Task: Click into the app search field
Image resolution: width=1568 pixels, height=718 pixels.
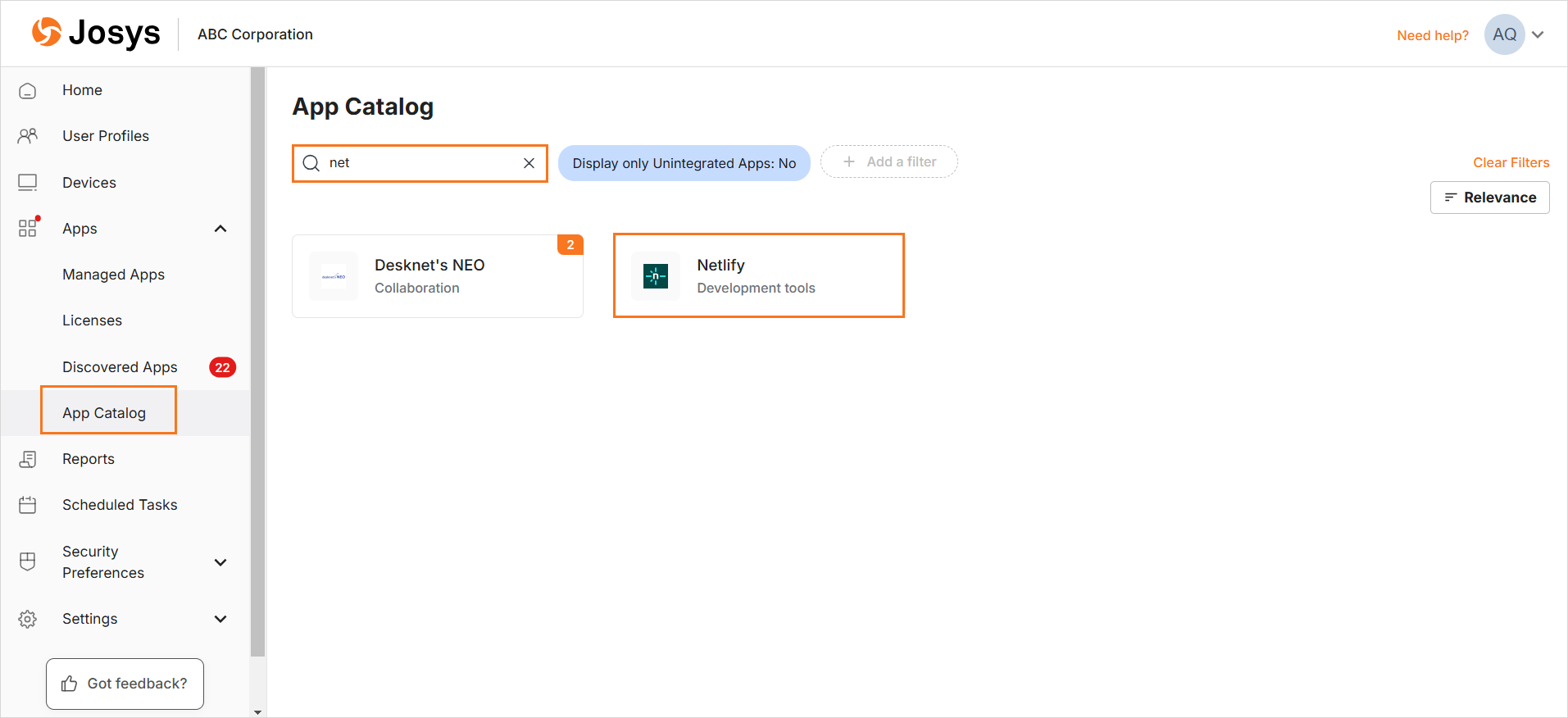Action: (420, 163)
